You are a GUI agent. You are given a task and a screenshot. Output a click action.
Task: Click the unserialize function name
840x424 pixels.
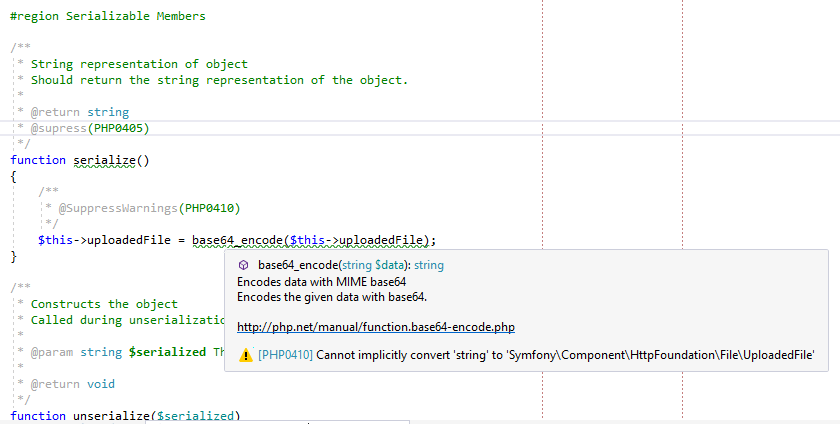[111, 416]
